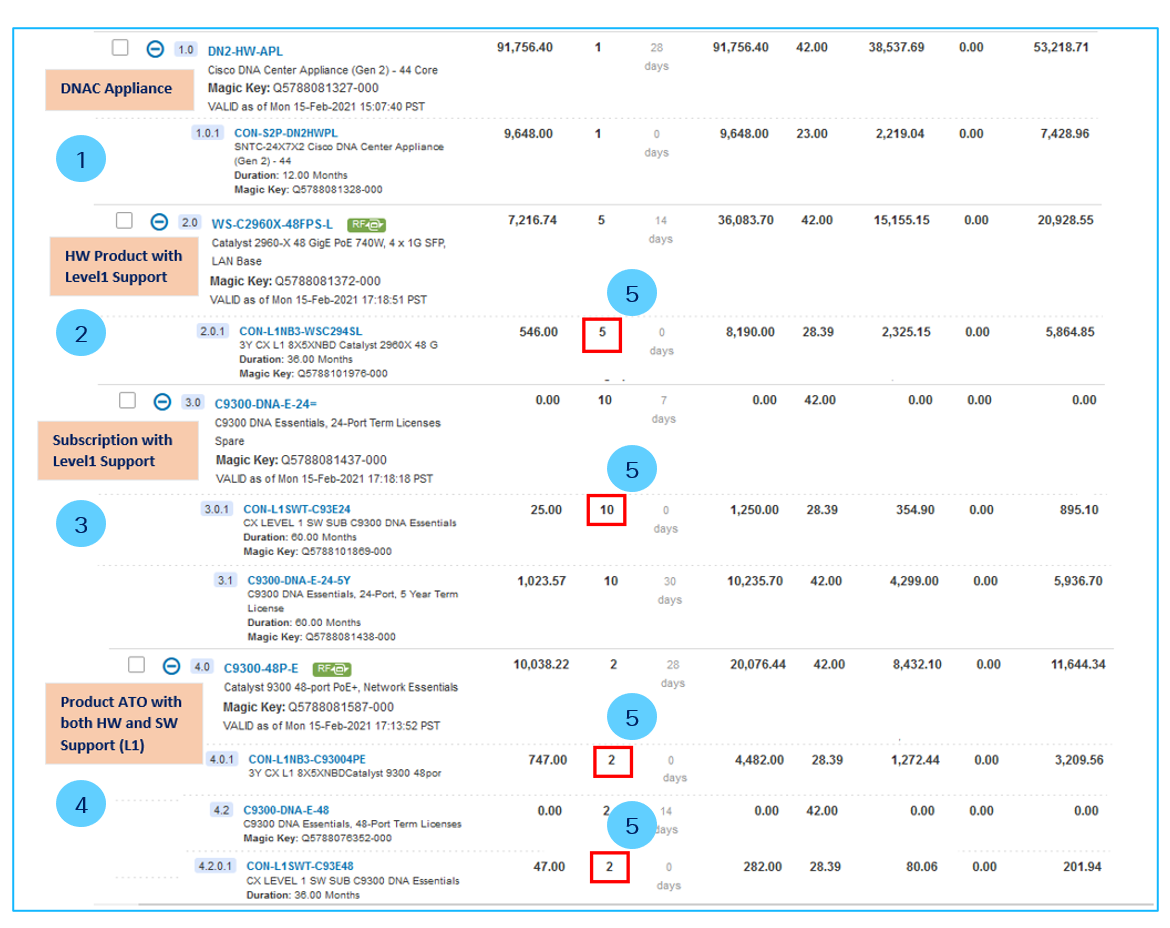
Task: Click Magic Key Q5788081327-000
Action: pos(293,88)
